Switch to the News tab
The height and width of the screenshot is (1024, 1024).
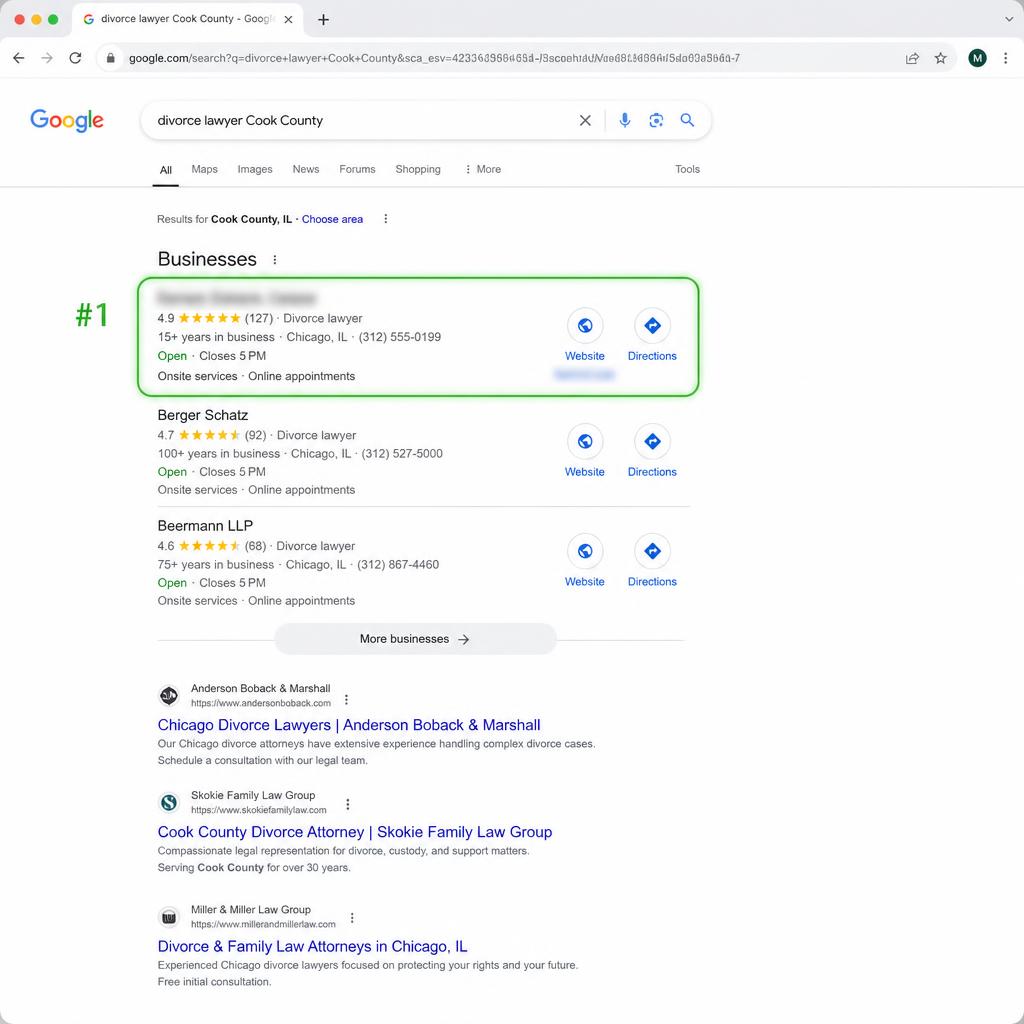click(x=306, y=169)
